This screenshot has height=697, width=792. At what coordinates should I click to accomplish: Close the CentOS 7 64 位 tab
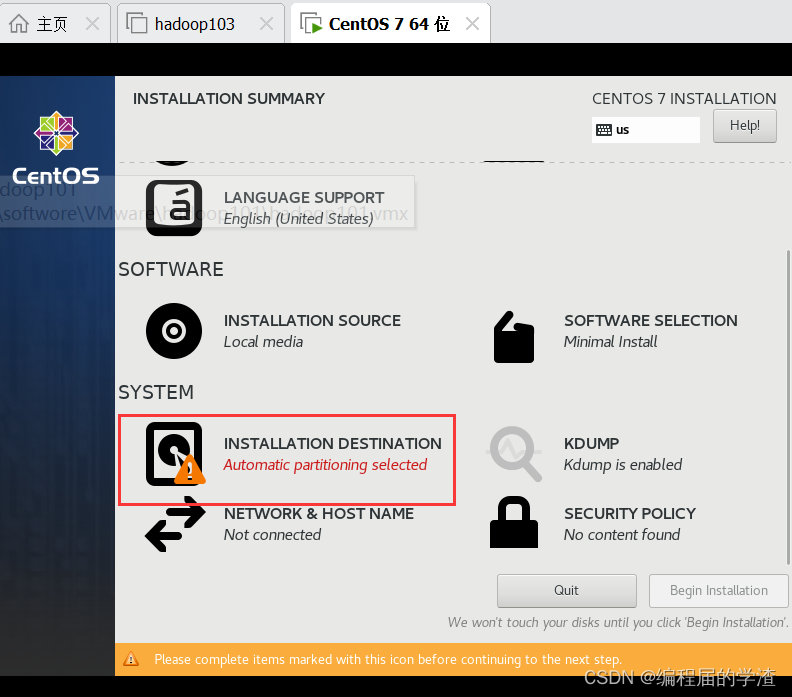point(472,23)
